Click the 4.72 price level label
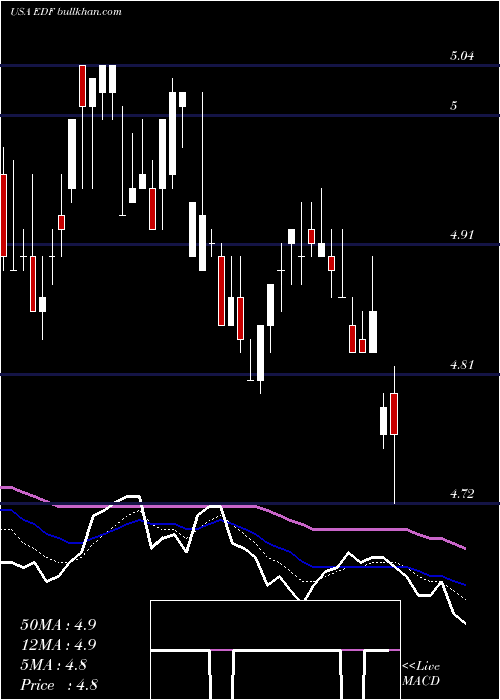Screen dimensions: 500x700 pos(462,494)
